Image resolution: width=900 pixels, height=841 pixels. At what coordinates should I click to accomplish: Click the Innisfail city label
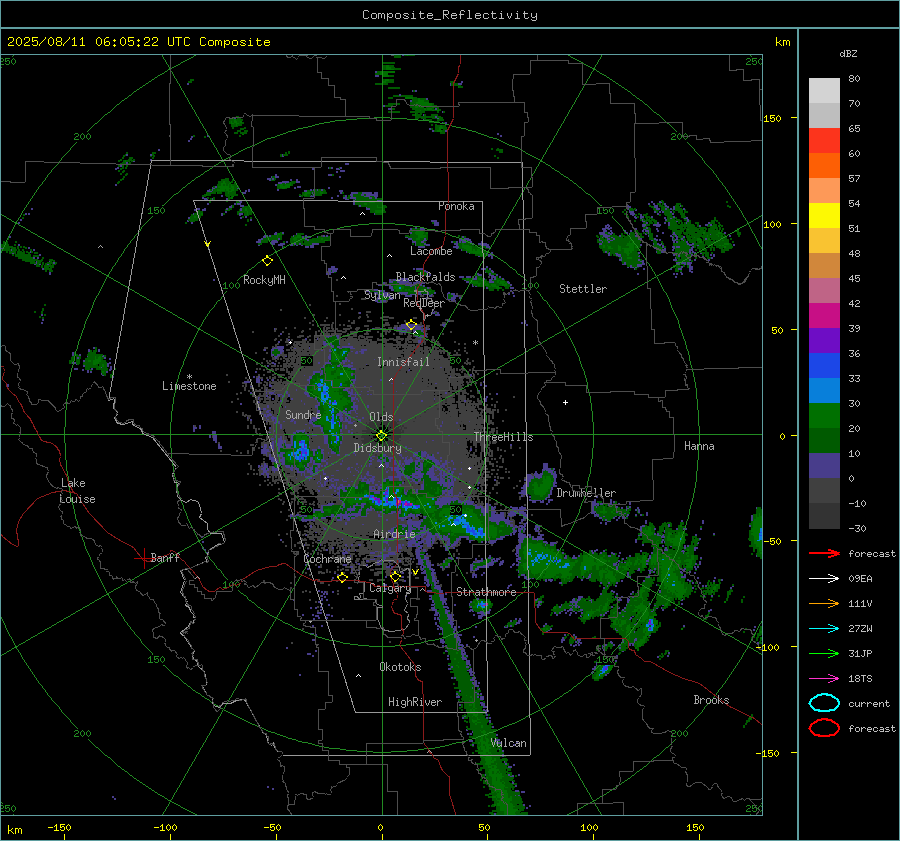[403, 362]
